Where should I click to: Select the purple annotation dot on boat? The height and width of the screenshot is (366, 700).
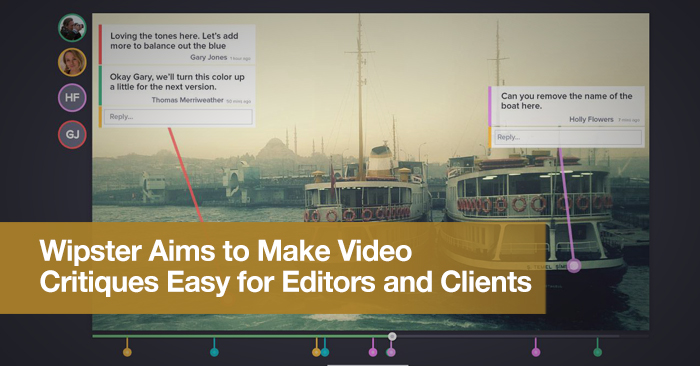[x=574, y=266]
